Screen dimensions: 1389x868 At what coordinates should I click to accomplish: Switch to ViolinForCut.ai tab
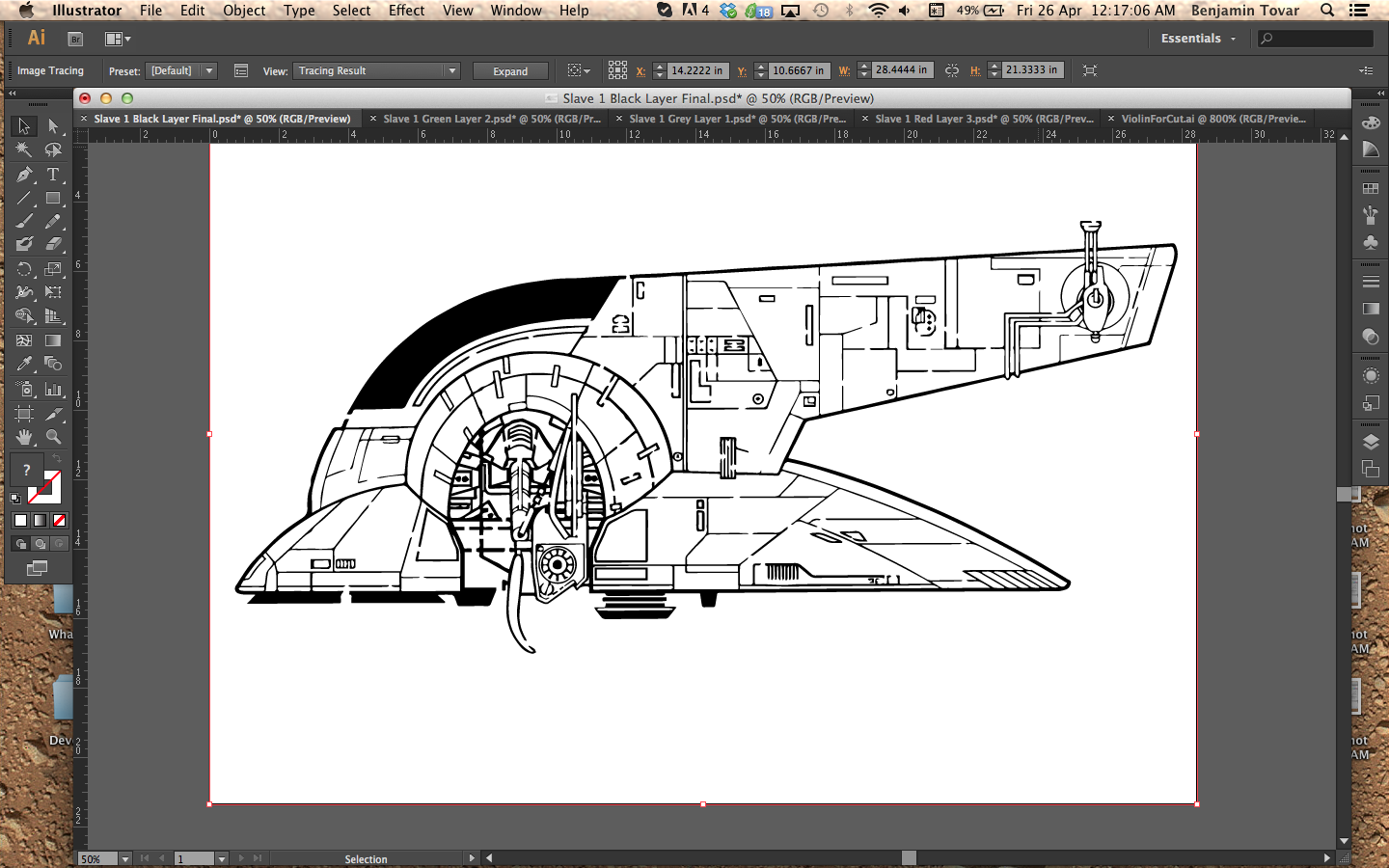[x=1213, y=119]
